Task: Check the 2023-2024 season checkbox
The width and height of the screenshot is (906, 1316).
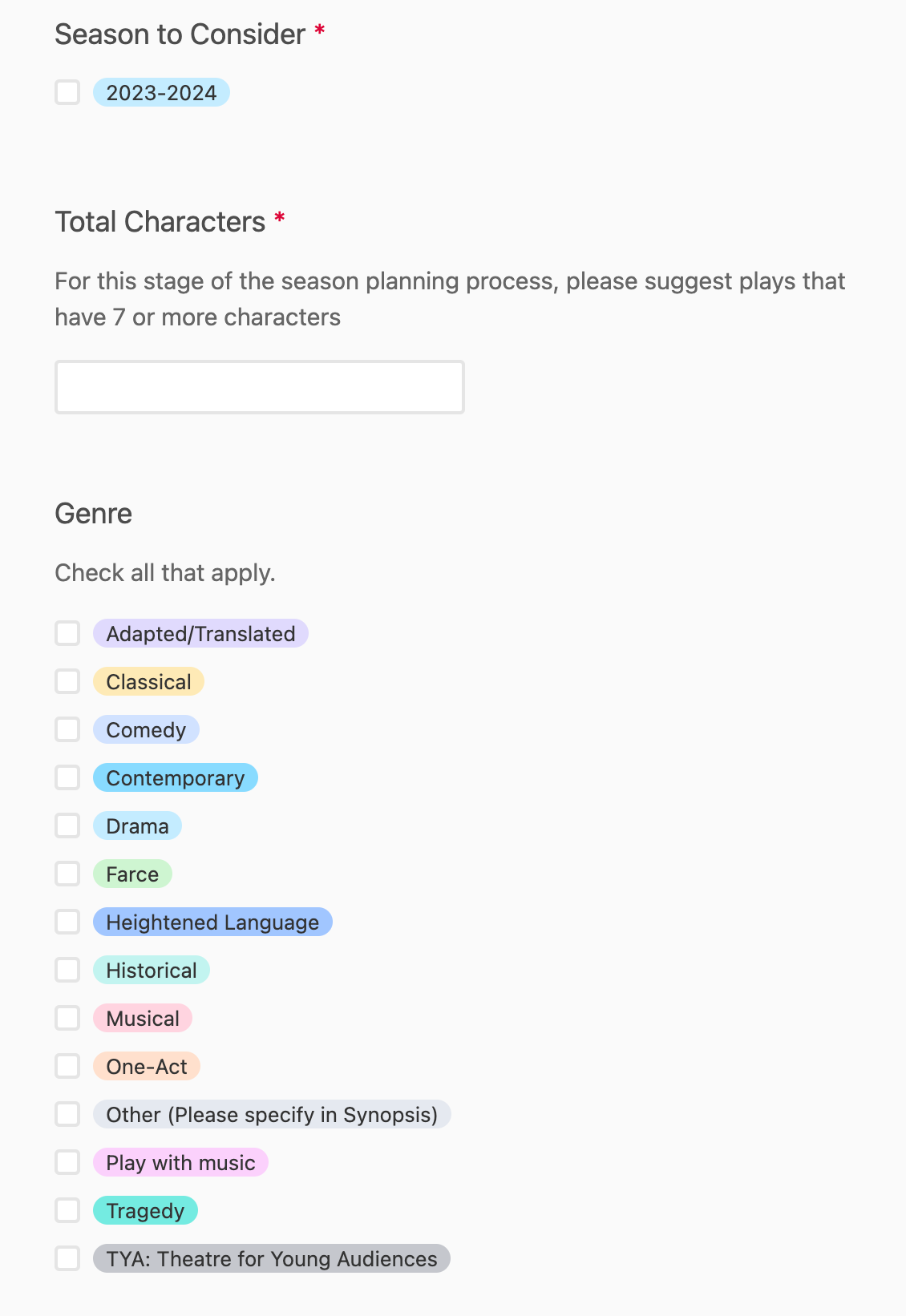Action: [67, 92]
